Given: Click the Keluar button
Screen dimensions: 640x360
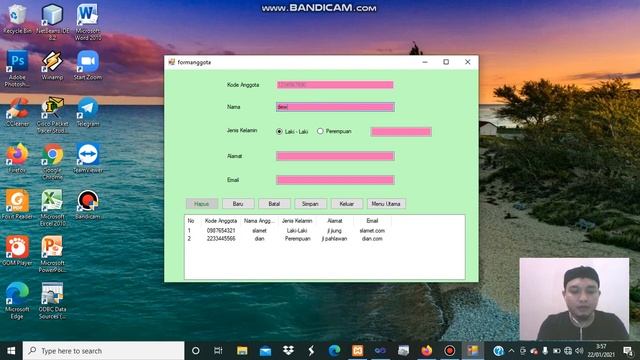Looking at the screenshot, I should pyautogui.click(x=347, y=204).
